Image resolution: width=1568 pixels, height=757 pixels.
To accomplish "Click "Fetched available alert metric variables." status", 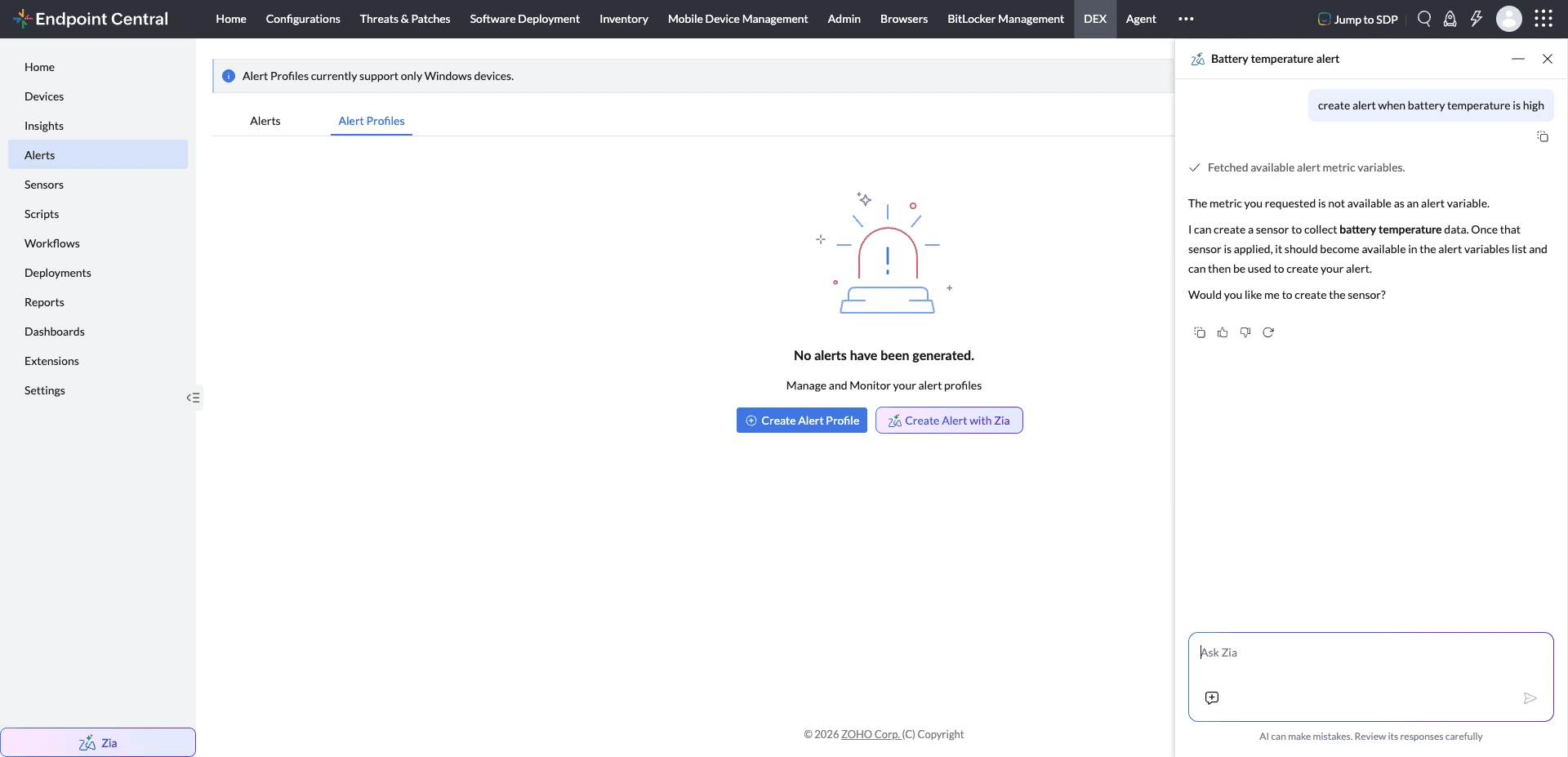I will point(1306,167).
